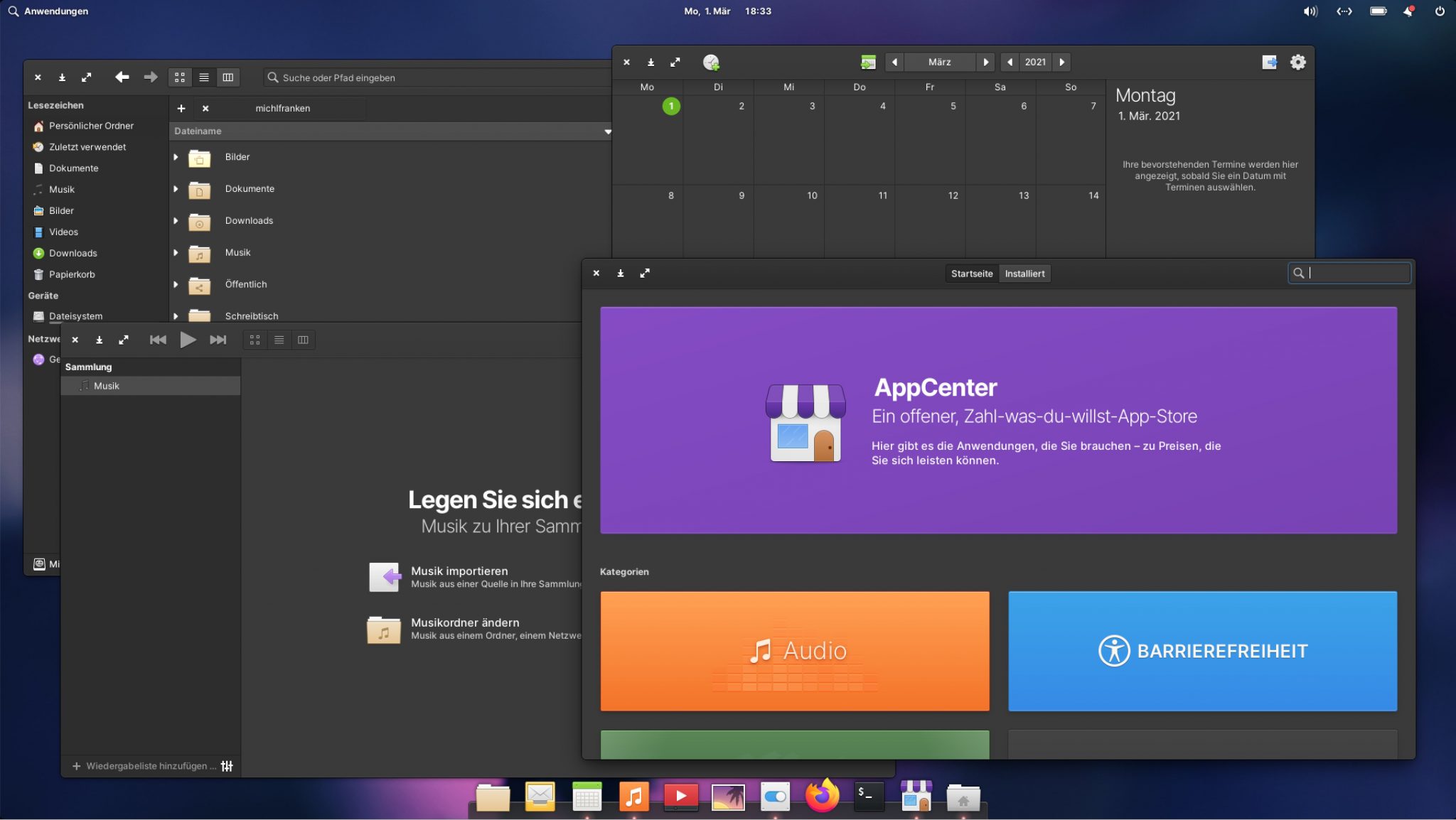The image size is (1456, 820).
Task: Open Mail from the dock
Action: [540, 797]
